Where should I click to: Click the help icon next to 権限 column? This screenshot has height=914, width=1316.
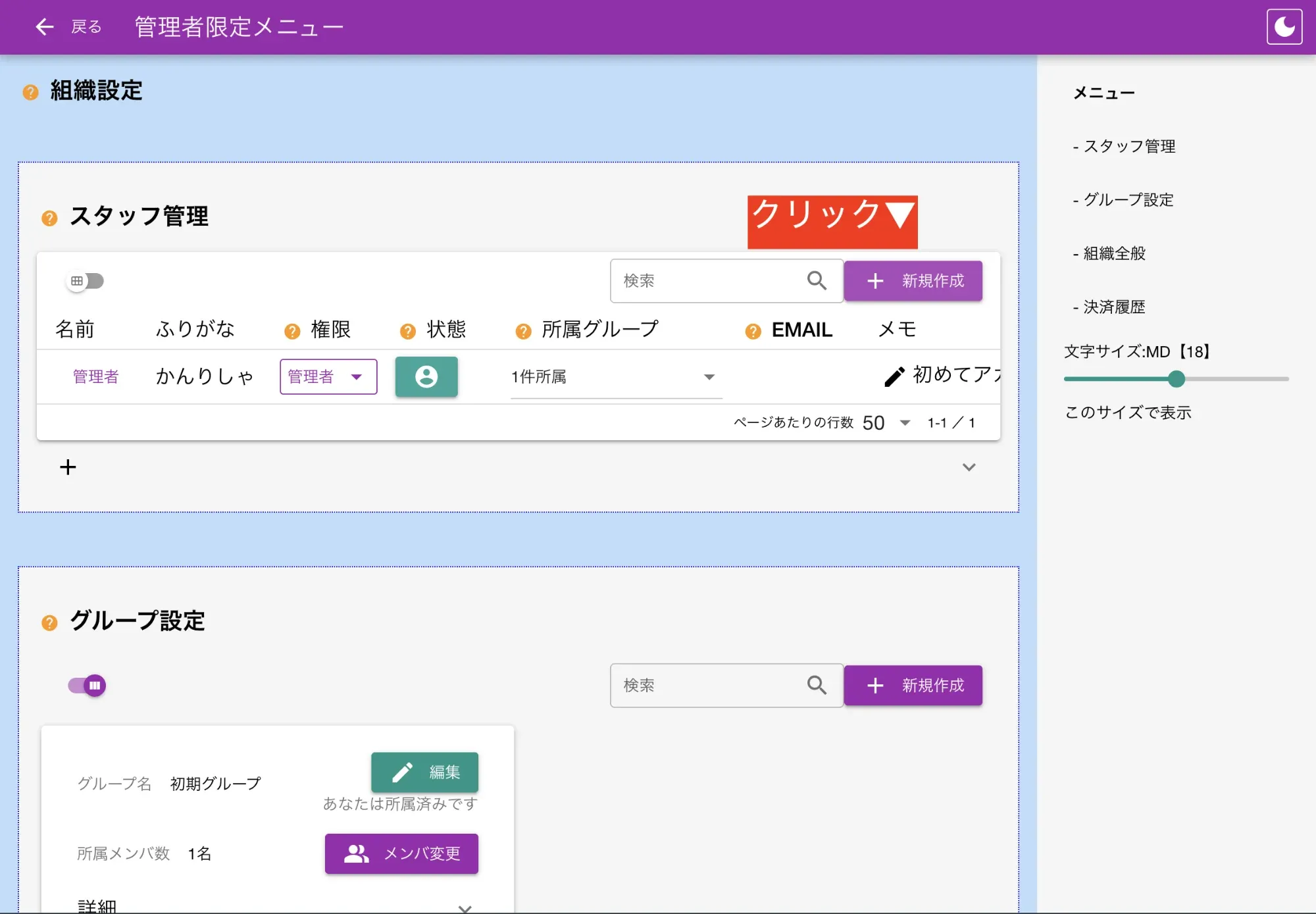pos(291,331)
